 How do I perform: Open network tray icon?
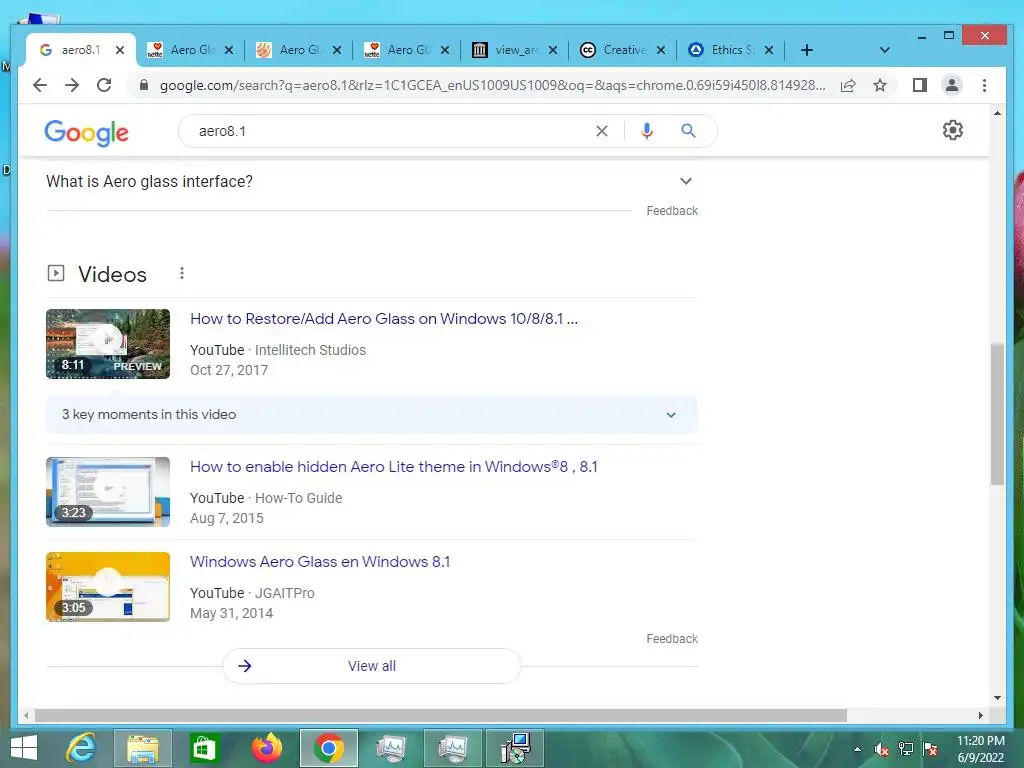[x=906, y=749]
